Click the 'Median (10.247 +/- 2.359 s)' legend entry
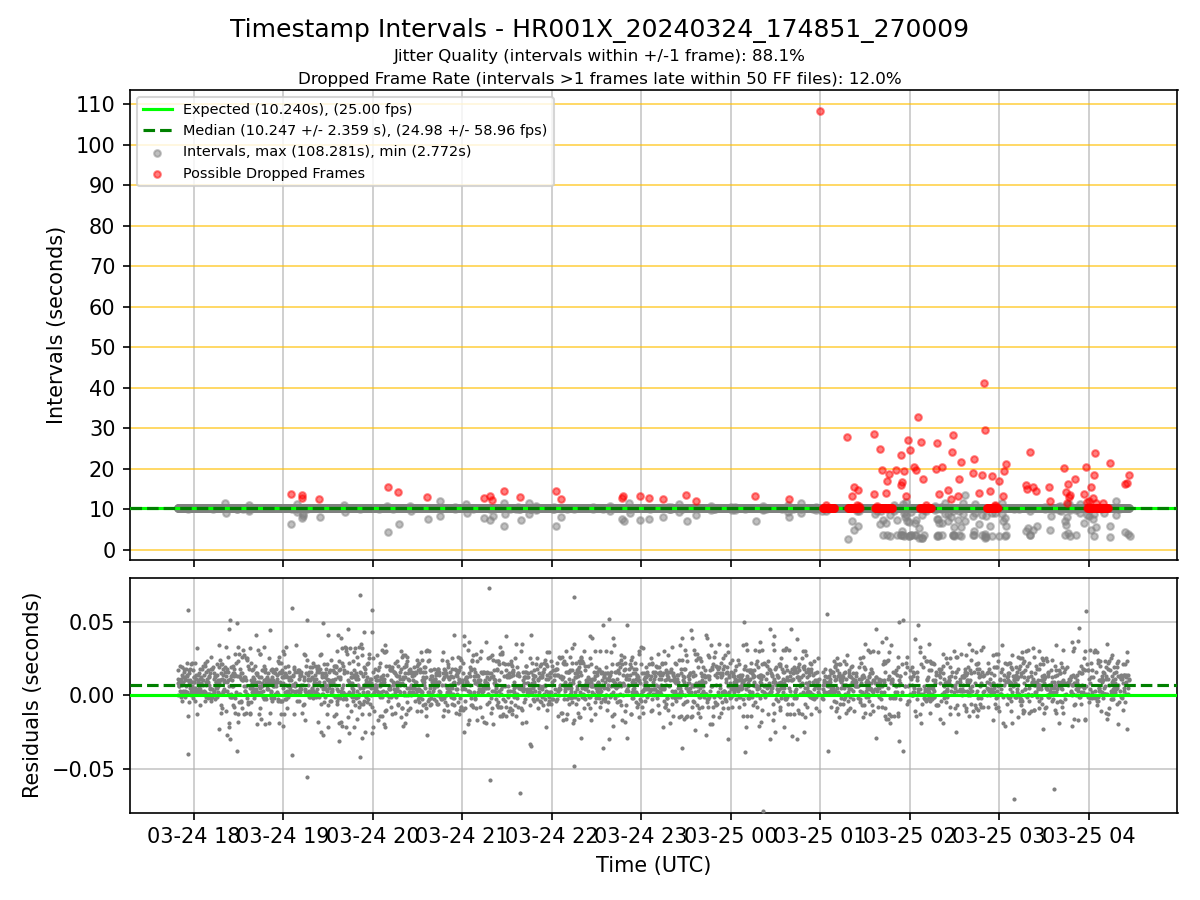This screenshot has height=900, width=1200. click(x=365, y=130)
